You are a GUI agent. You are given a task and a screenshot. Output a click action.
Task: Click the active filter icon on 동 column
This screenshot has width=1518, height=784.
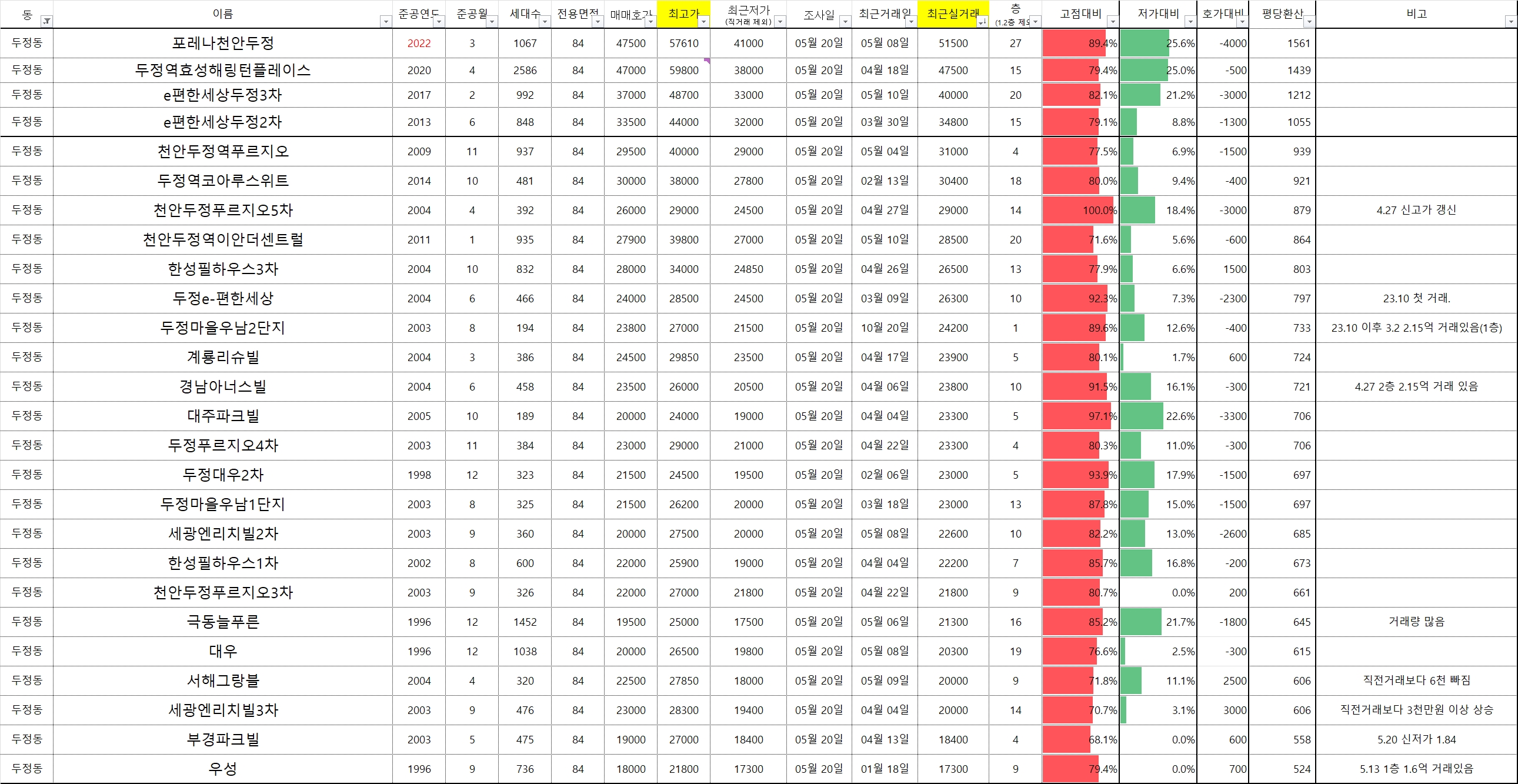[x=46, y=22]
